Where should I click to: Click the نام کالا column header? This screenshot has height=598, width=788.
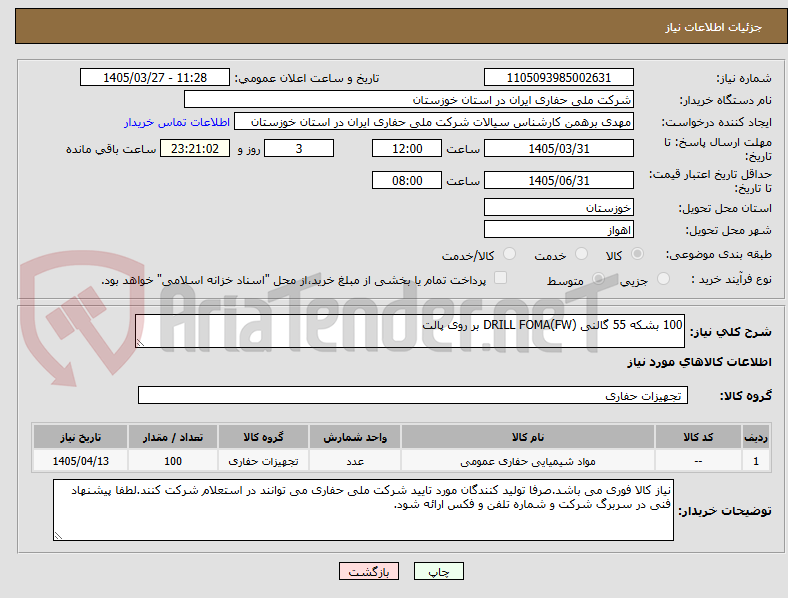[x=528, y=437]
